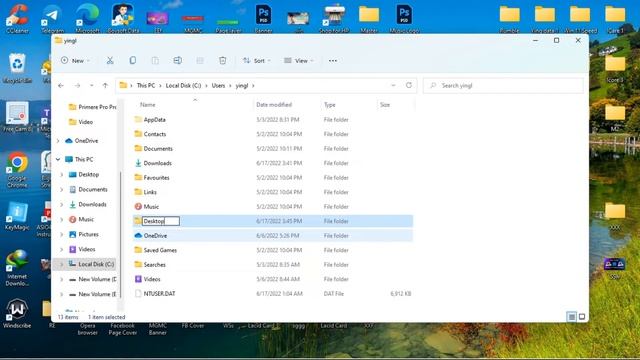
Task: Click the Delete trash icon in toolbar
Action: click(x=222, y=60)
